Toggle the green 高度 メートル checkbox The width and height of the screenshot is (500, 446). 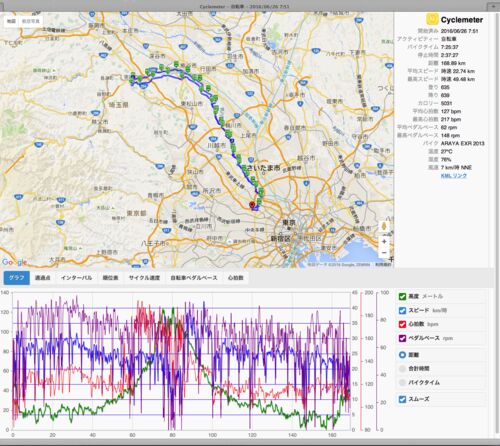click(x=402, y=296)
